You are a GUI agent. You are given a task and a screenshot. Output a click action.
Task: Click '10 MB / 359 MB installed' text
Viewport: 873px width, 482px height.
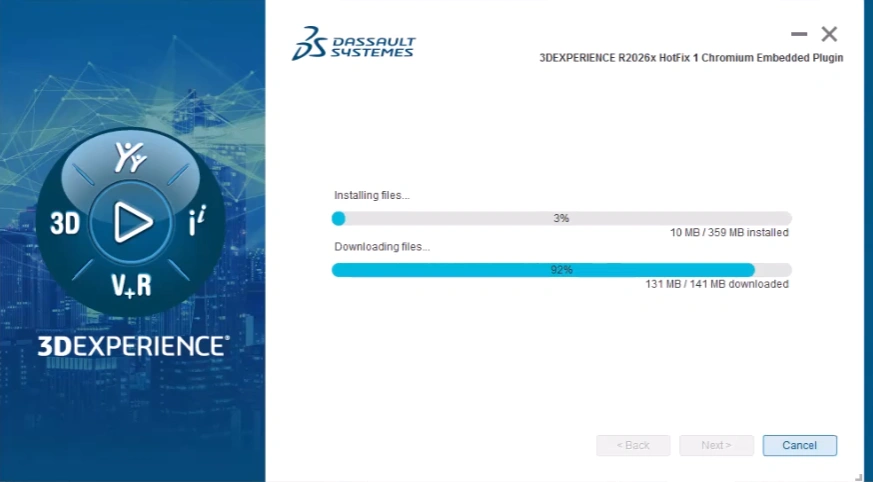729,233
